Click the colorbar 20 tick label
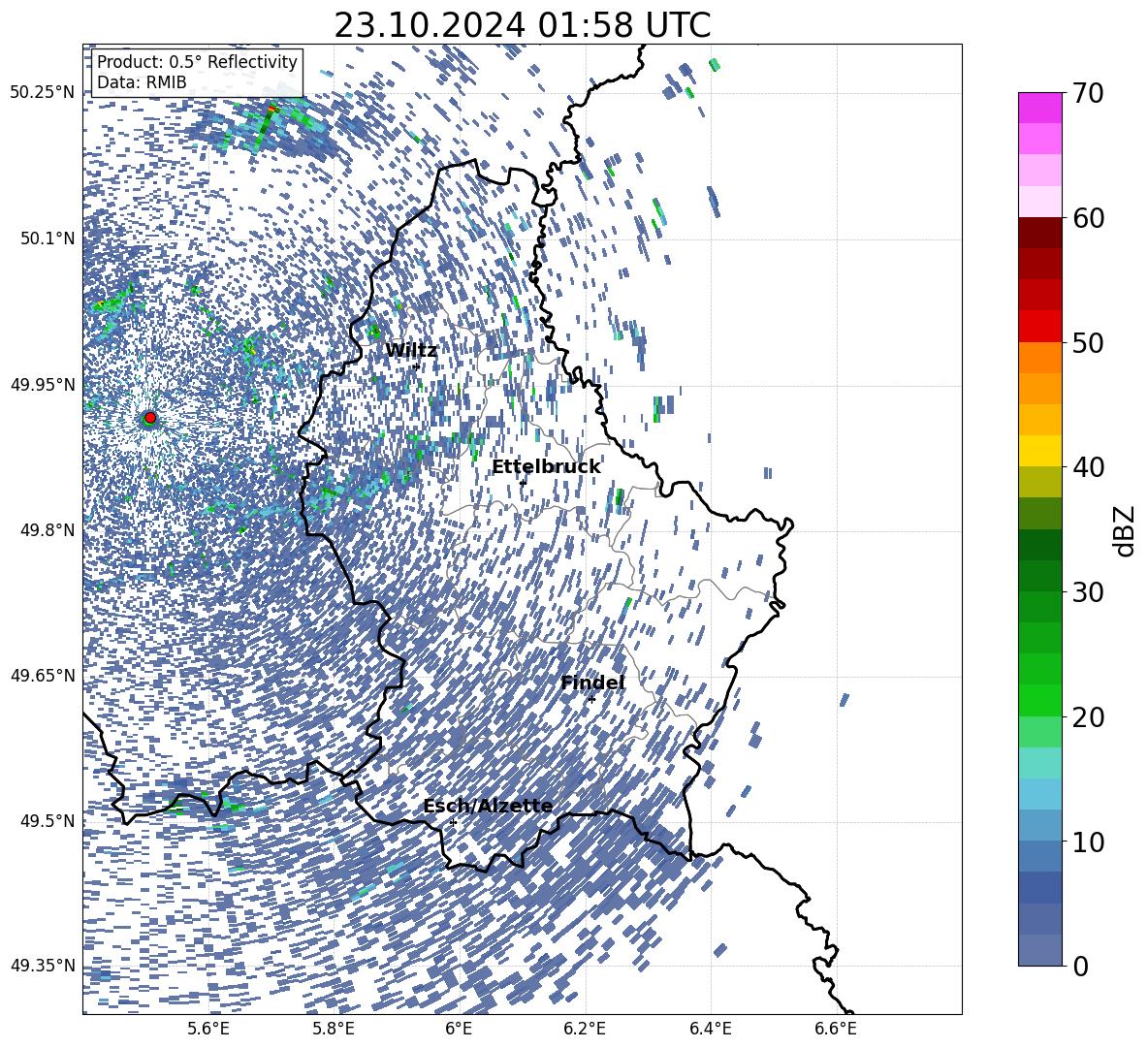The image size is (1148, 1048). pyautogui.click(x=1087, y=716)
